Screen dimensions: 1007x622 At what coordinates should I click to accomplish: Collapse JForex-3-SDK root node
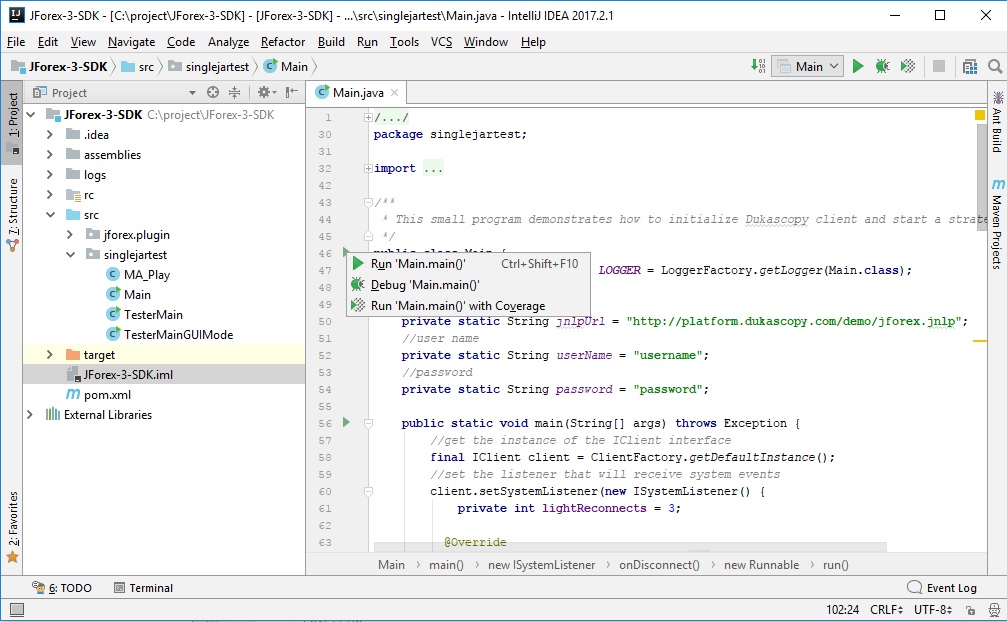[x=30, y=115]
